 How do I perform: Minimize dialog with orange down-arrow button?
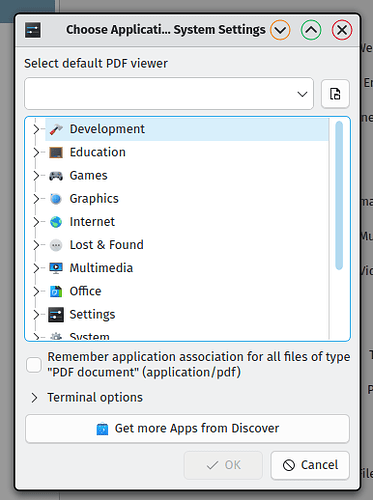point(280,30)
